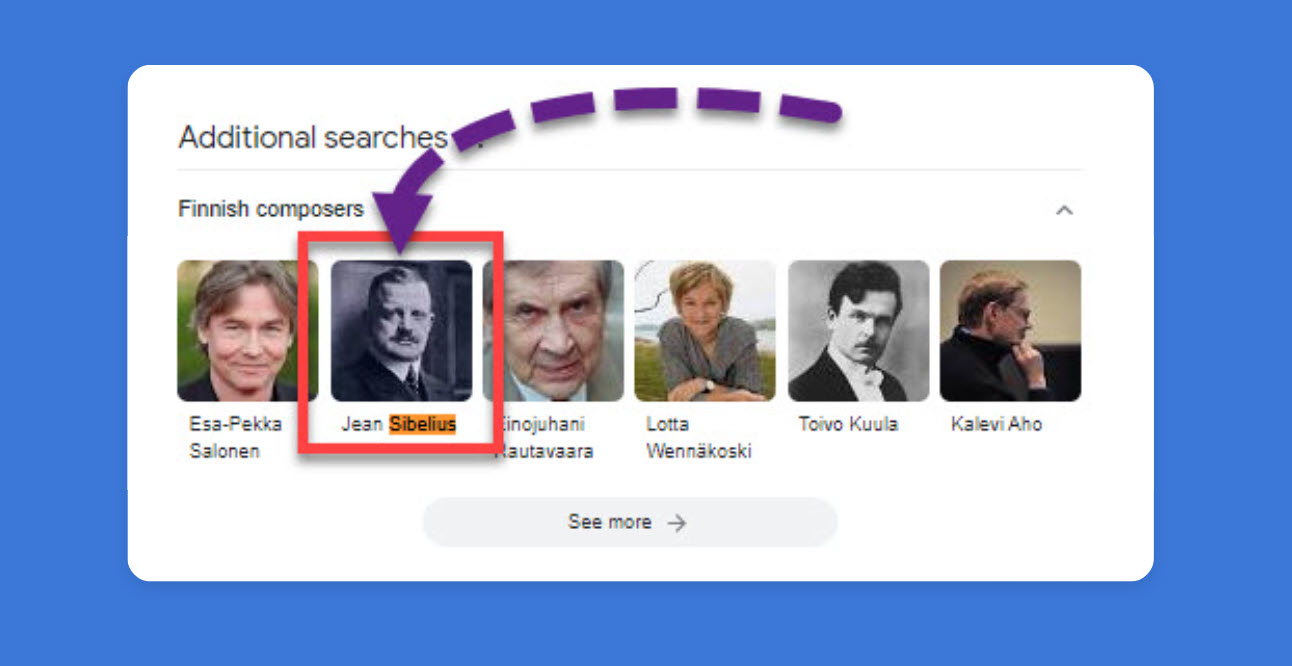Click the Finnish composers section heading

pos(270,209)
